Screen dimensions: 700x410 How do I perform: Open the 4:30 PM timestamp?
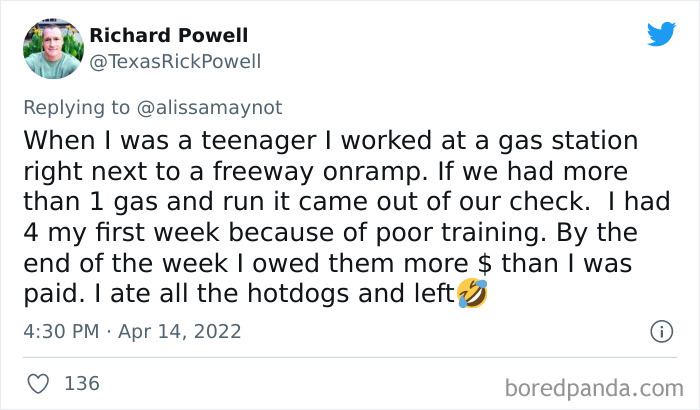pos(61,331)
